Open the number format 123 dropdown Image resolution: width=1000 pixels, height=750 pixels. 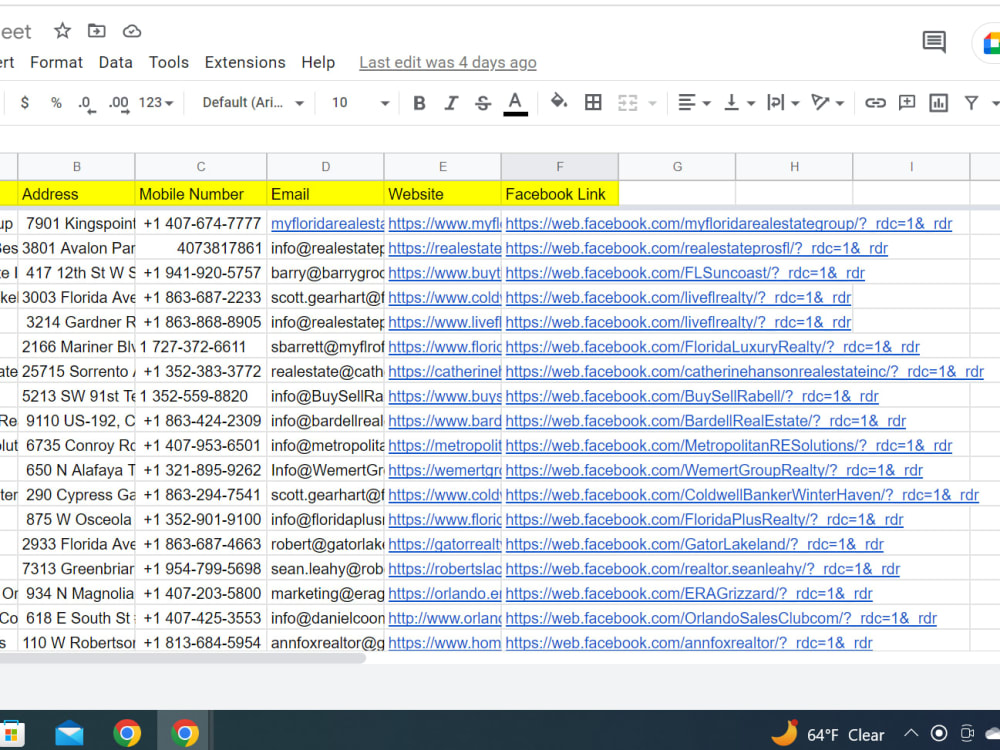point(156,103)
